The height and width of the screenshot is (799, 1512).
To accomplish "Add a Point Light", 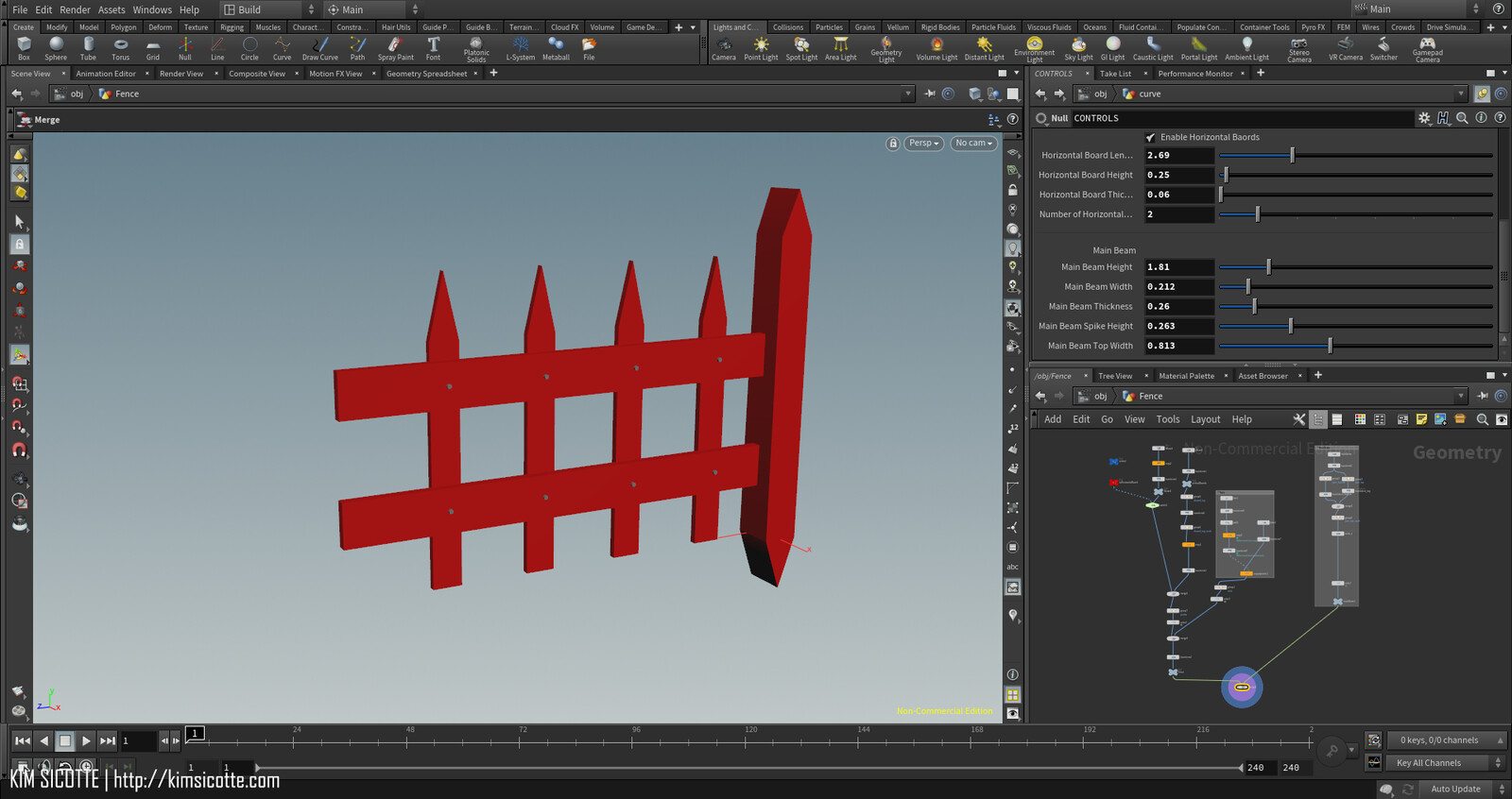I will (761, 48).
